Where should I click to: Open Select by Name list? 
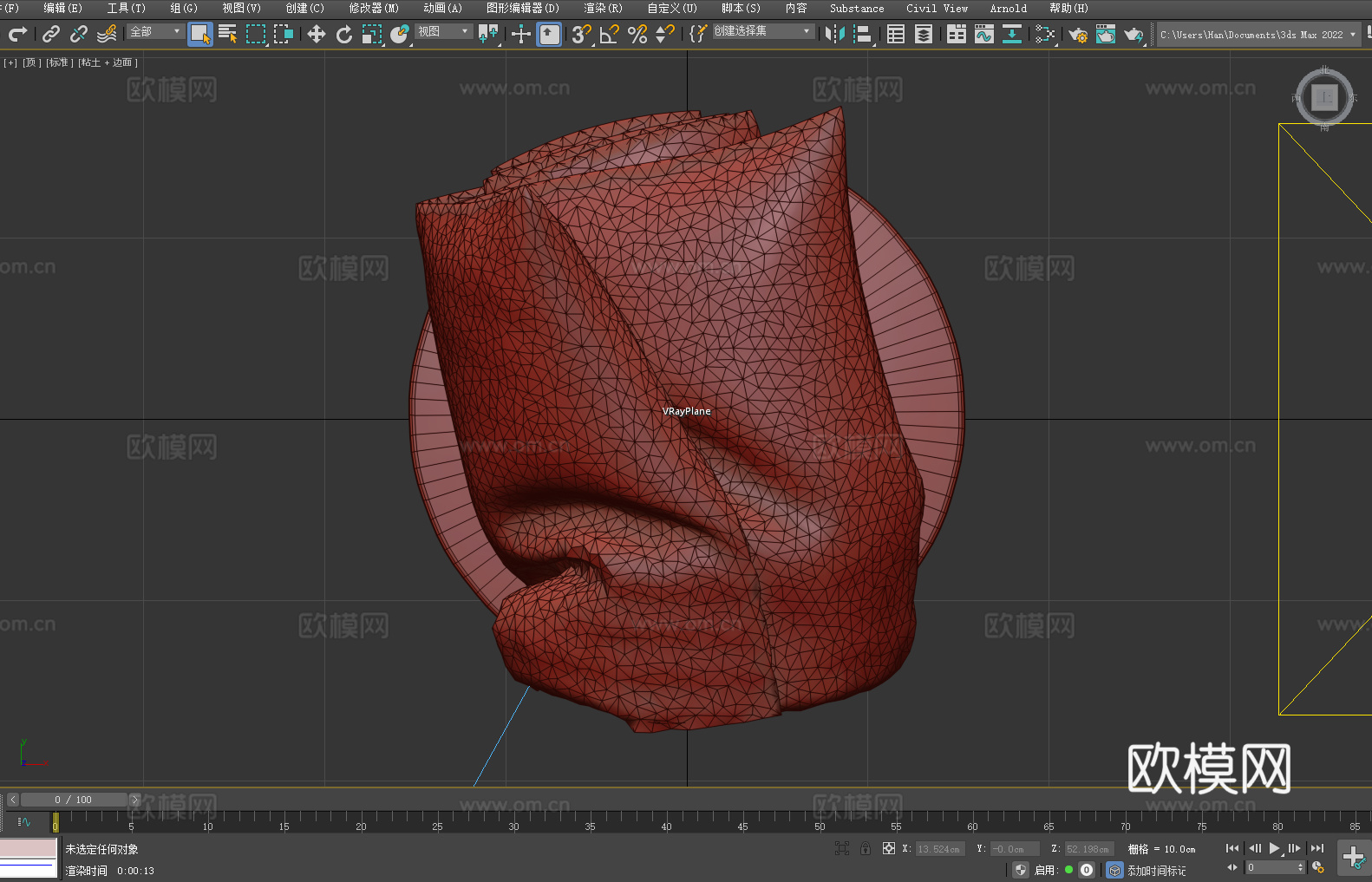click(x=228, y=34)
